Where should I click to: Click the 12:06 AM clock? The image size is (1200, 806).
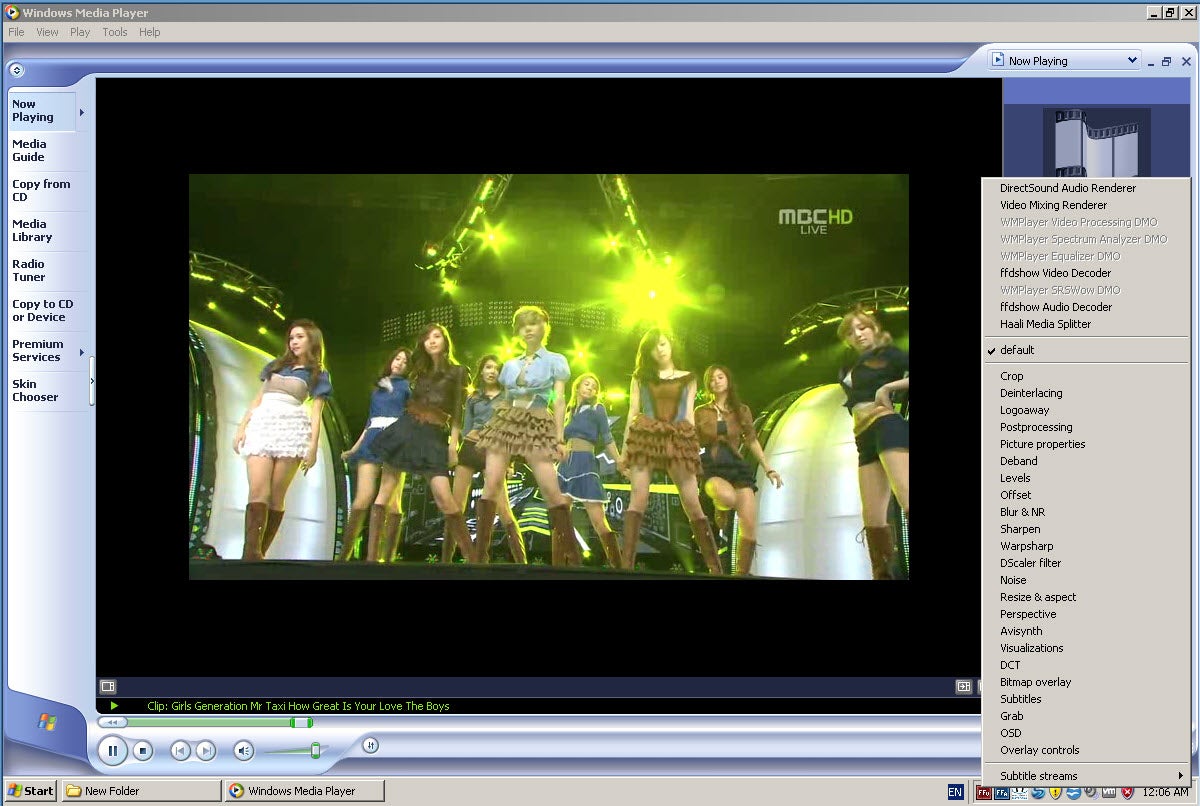click(x=1165, y=792)
